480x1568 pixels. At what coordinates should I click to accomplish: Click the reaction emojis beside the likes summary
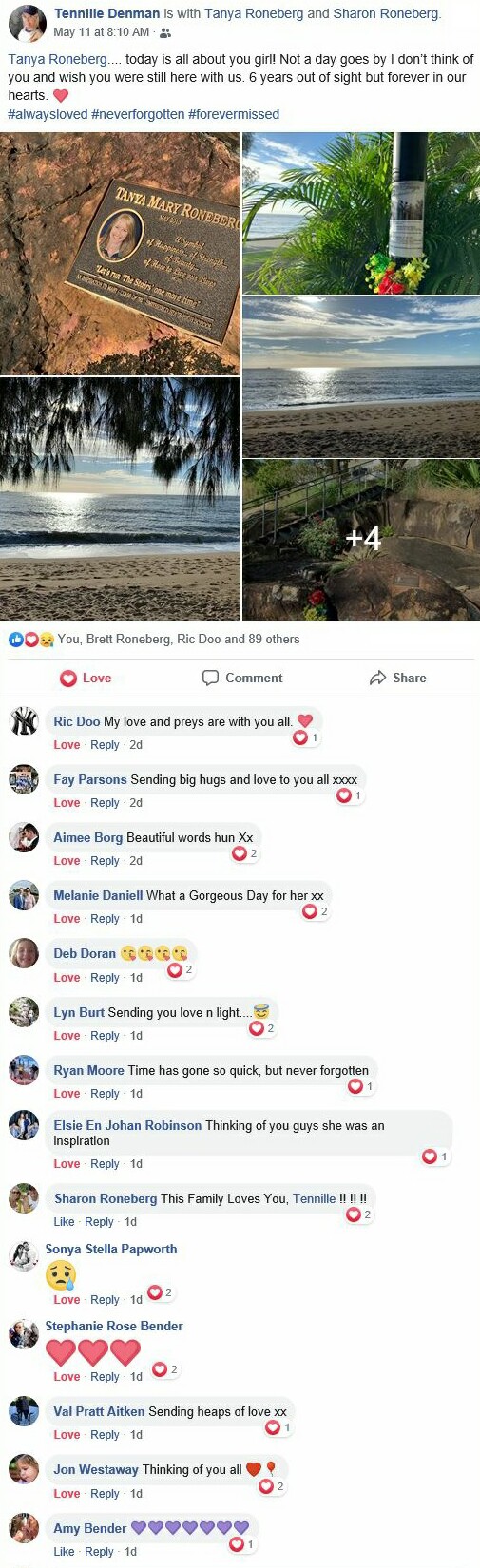point(31,640)
